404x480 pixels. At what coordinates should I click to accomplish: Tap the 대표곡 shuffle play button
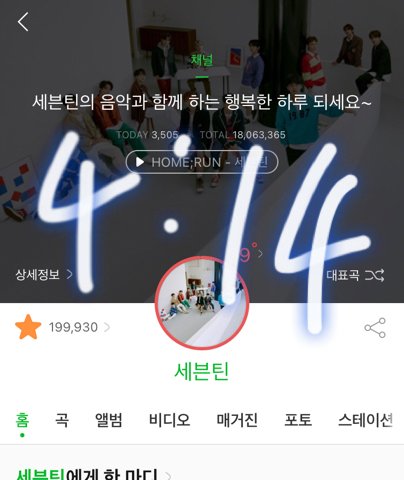(355, 275)
